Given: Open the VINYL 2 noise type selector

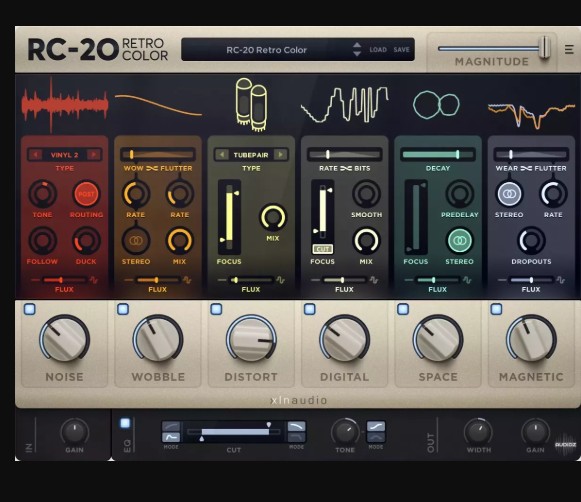Looking at the screenshot, I should click(64, 155).
